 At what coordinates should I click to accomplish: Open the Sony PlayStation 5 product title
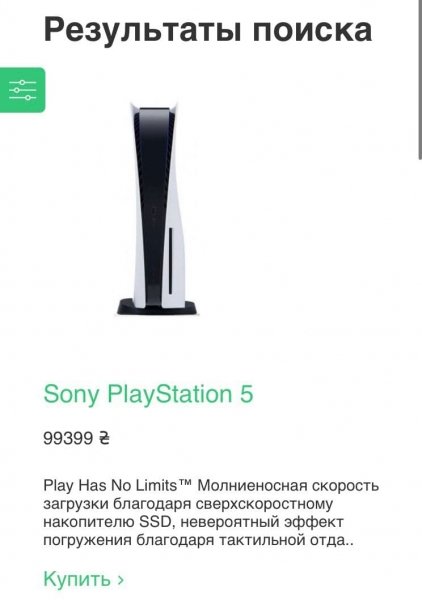click(x=148, y=394)
